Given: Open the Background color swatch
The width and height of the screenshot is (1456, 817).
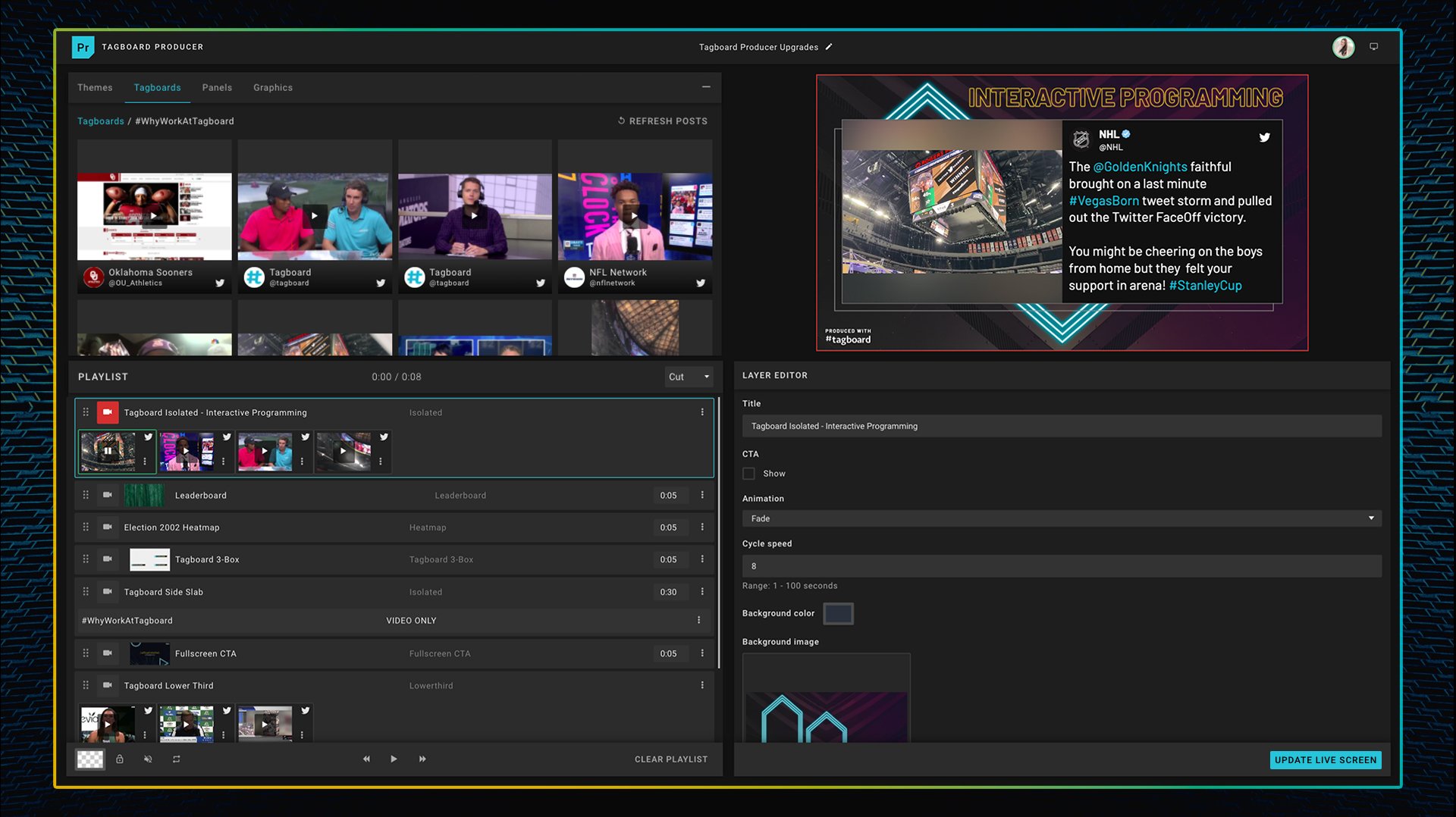Looking at the screenshot, I should [x=838, y=613].
